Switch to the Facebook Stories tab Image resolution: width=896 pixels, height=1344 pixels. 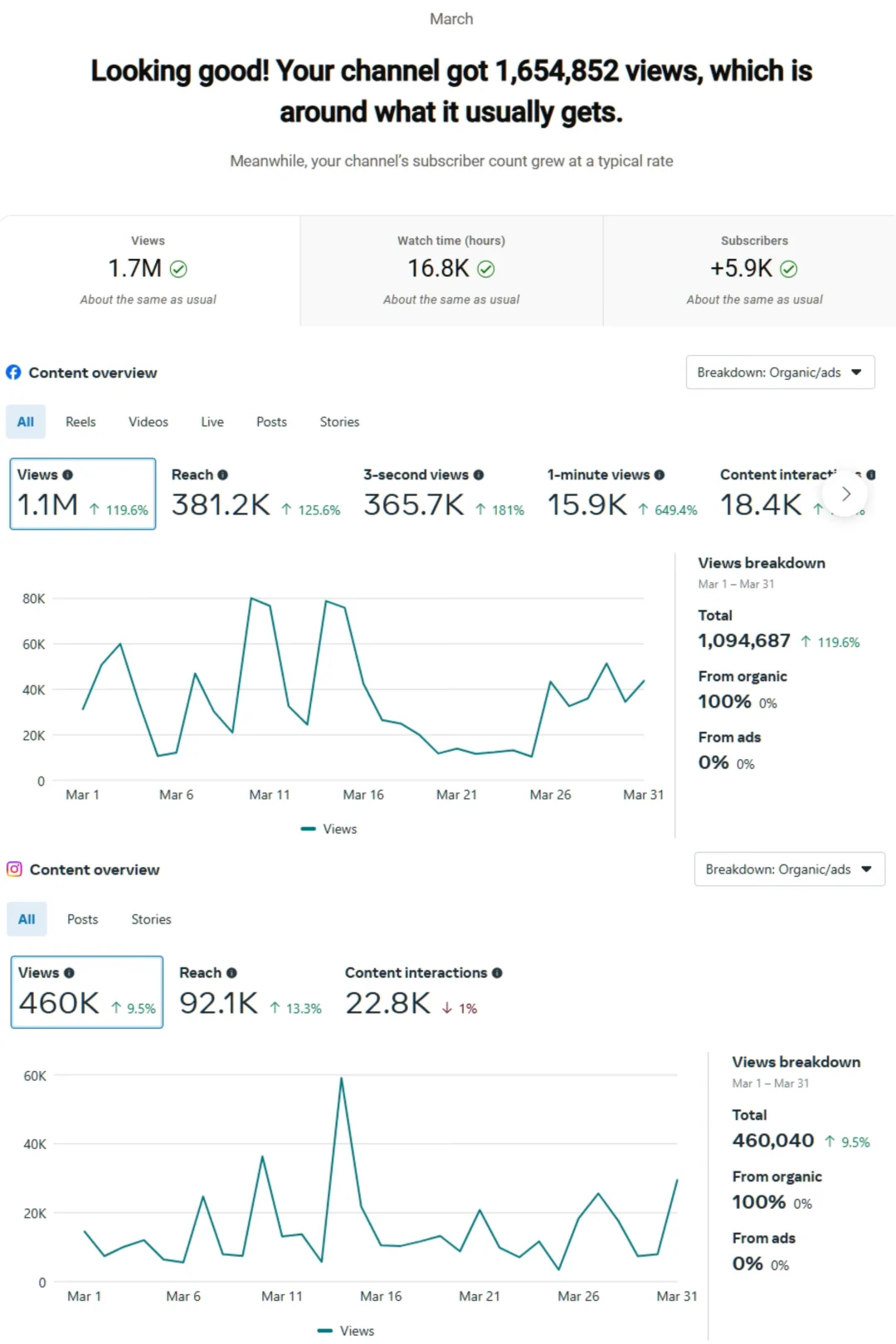[x=340, y=421]
